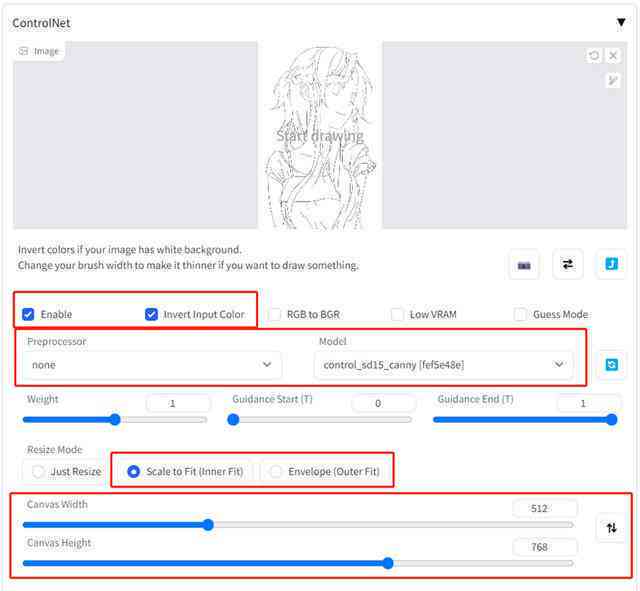The width and height of the screenshot is (640, 591).
Task: Swap canvas width and height icon
Action: pyautogui.click(x=611, y=528)
